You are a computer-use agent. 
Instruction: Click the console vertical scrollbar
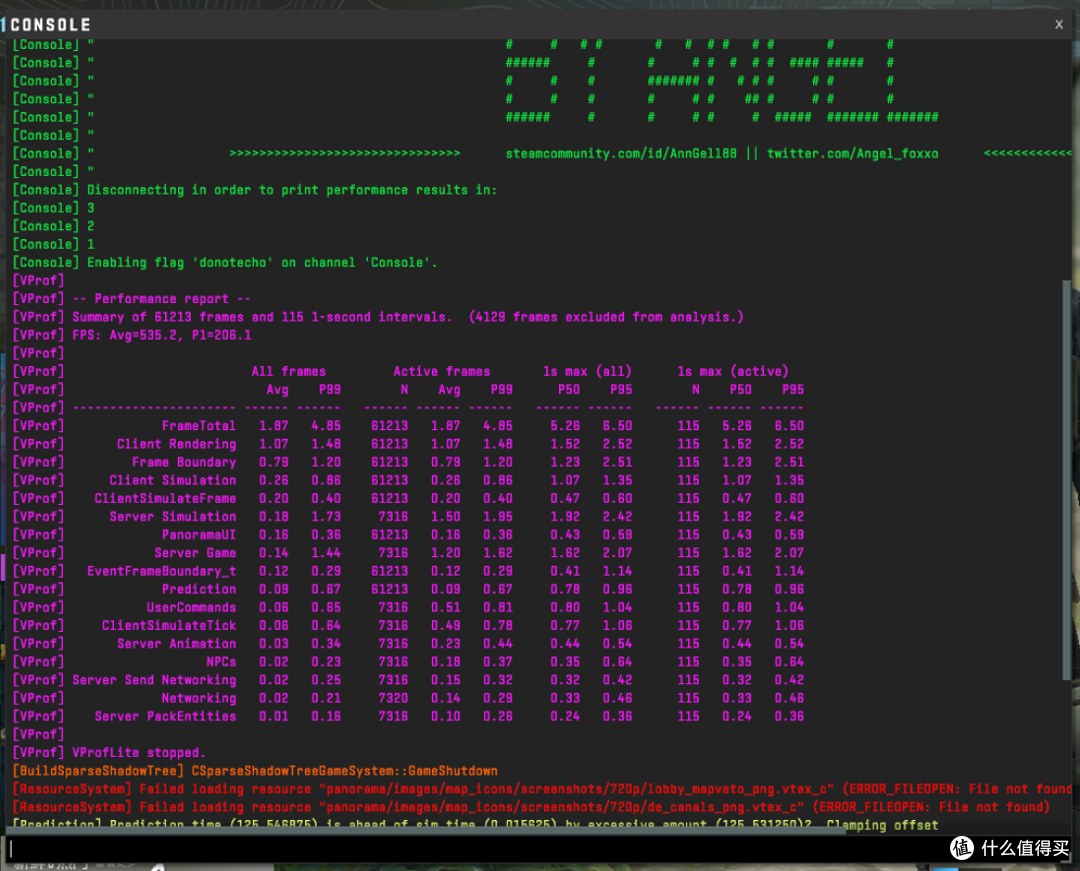pos(1067,480)
